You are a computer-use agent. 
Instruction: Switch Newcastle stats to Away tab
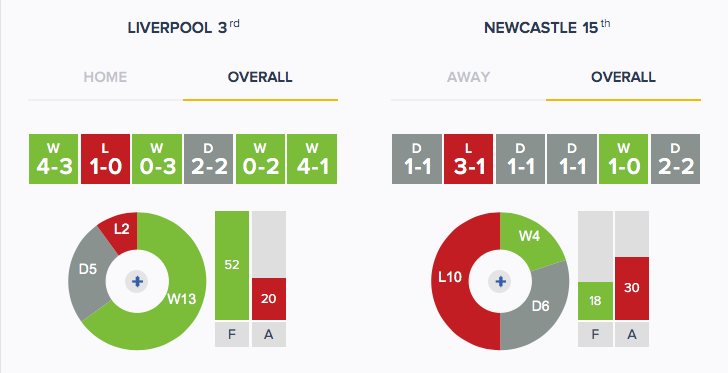[x=468, y=77]
